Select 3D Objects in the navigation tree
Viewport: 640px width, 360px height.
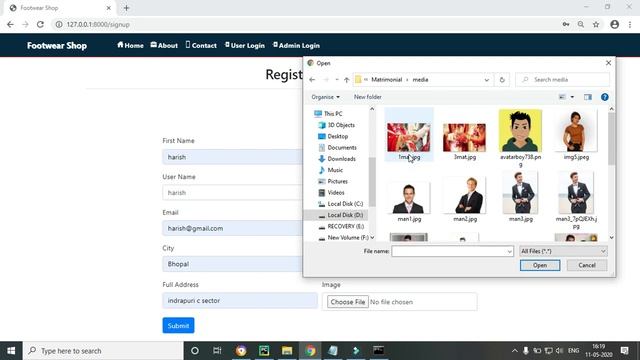point(336,125)
